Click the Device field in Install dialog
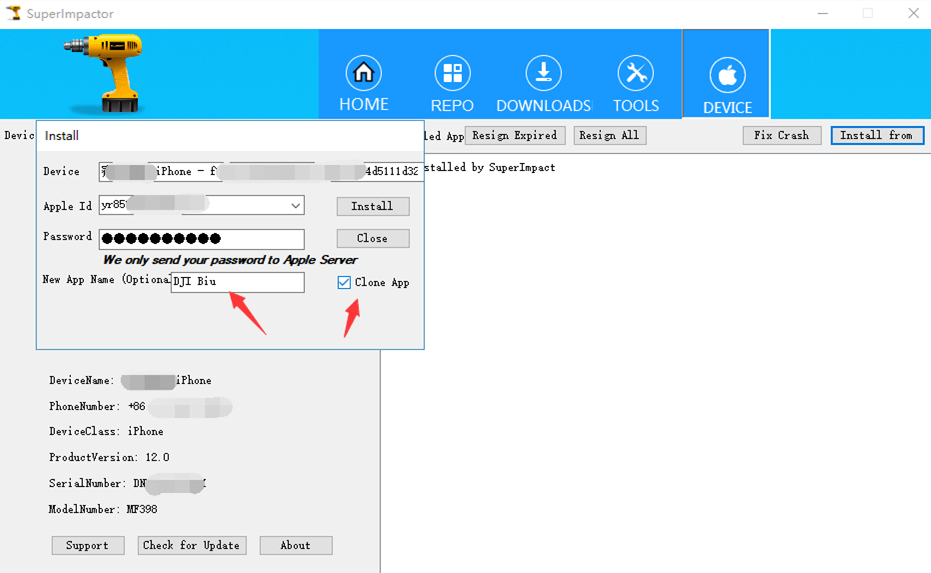This screenshot has height=573, width=931. tap(261, 172)
